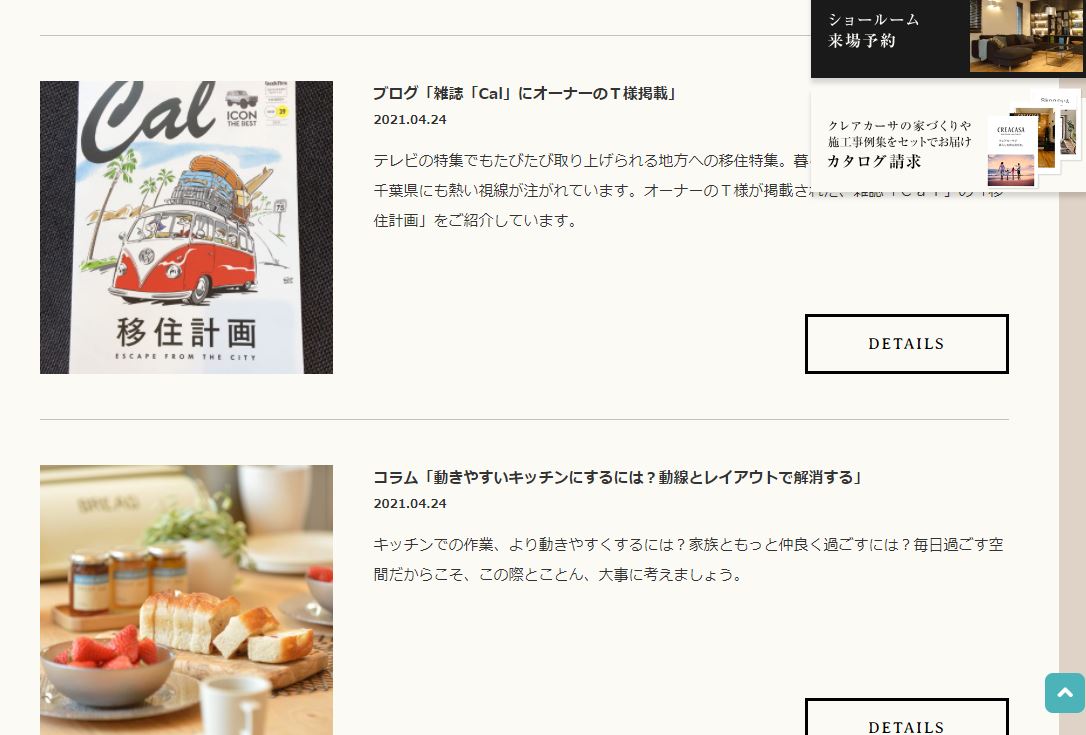Open the kitchen bread photo thumbnail

pyautogui.click(x=186, y=600)
